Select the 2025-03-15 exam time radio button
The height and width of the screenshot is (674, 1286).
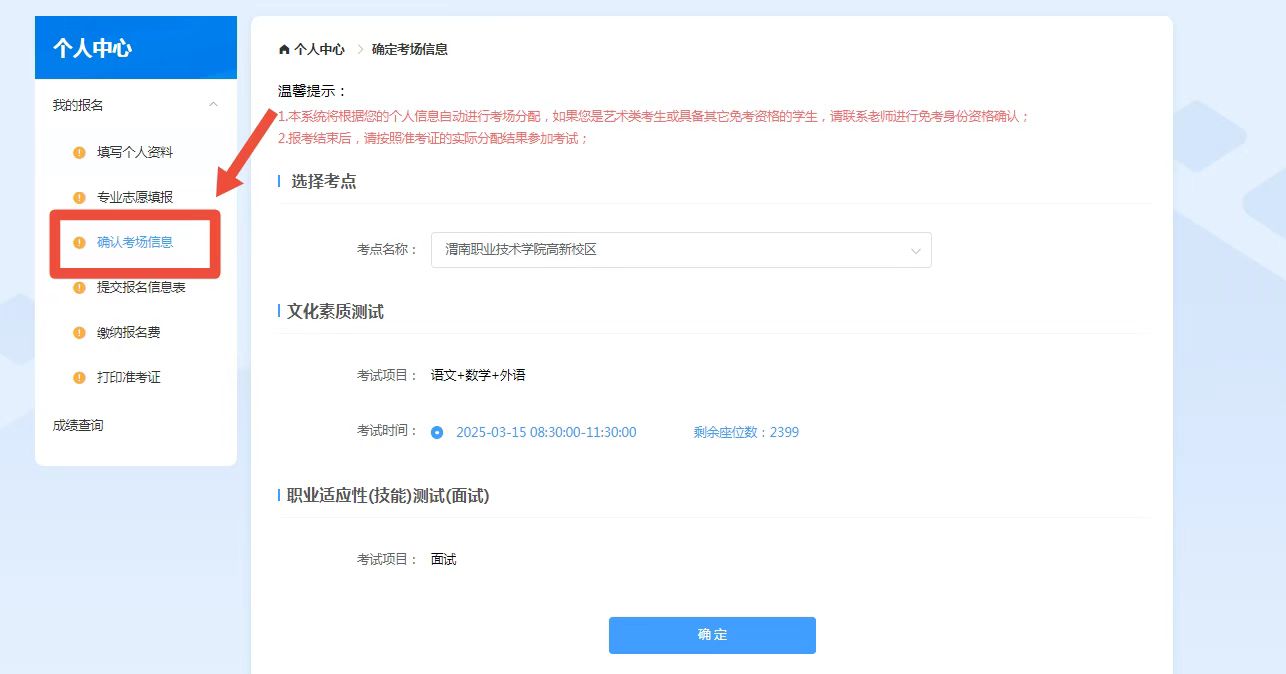point(437,433)
